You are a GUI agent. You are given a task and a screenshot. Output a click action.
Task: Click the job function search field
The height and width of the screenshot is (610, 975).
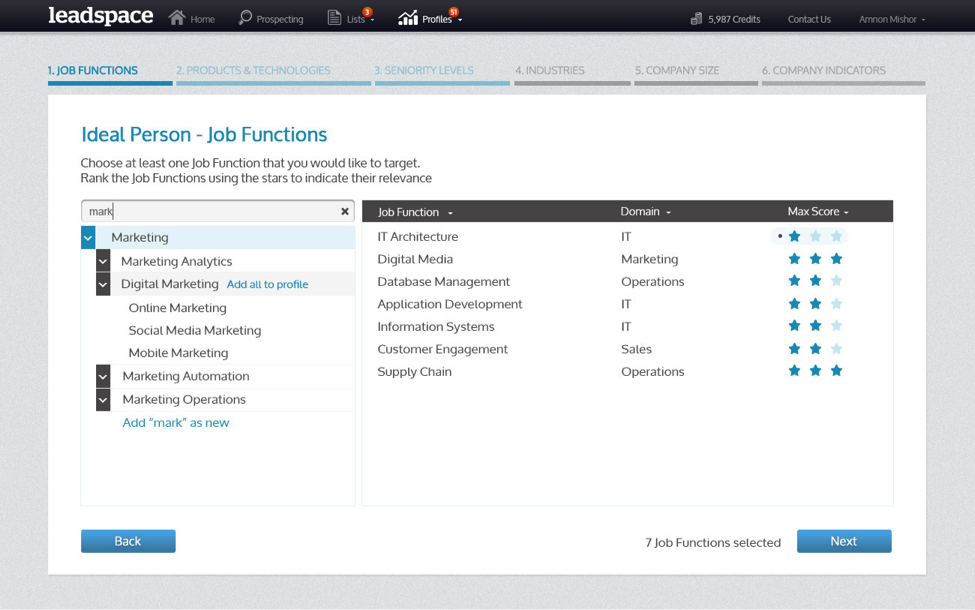coord(210,212)
